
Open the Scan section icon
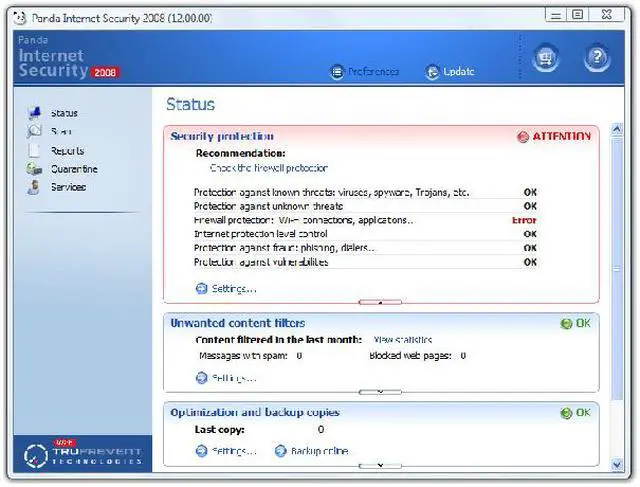tap(35, 131)
